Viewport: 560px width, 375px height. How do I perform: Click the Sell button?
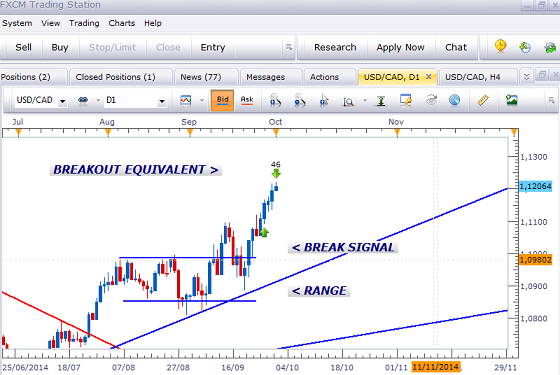(24, 47)
